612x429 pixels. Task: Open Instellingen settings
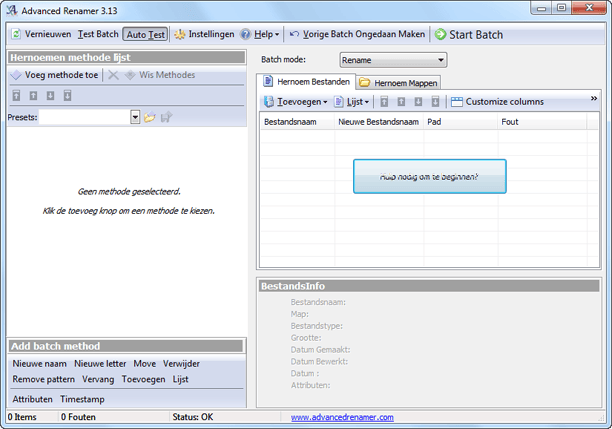pyautogui.click(x=205, y=34)
